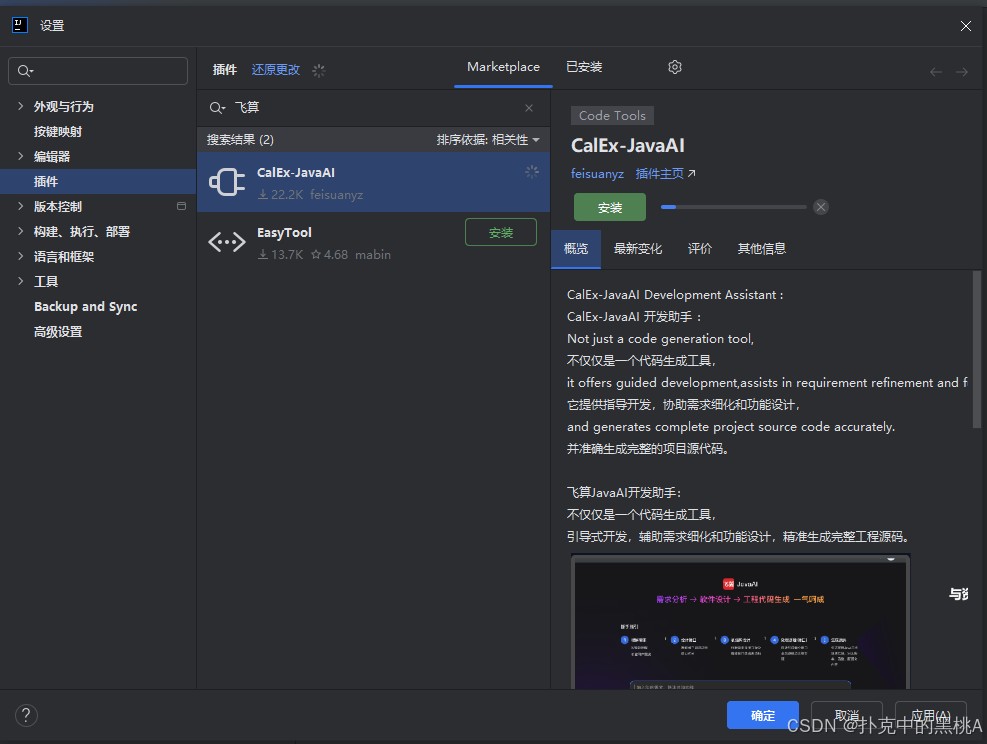Click the forward navigation arrow
Screen dimensions: 987x744
click(962, 72)
